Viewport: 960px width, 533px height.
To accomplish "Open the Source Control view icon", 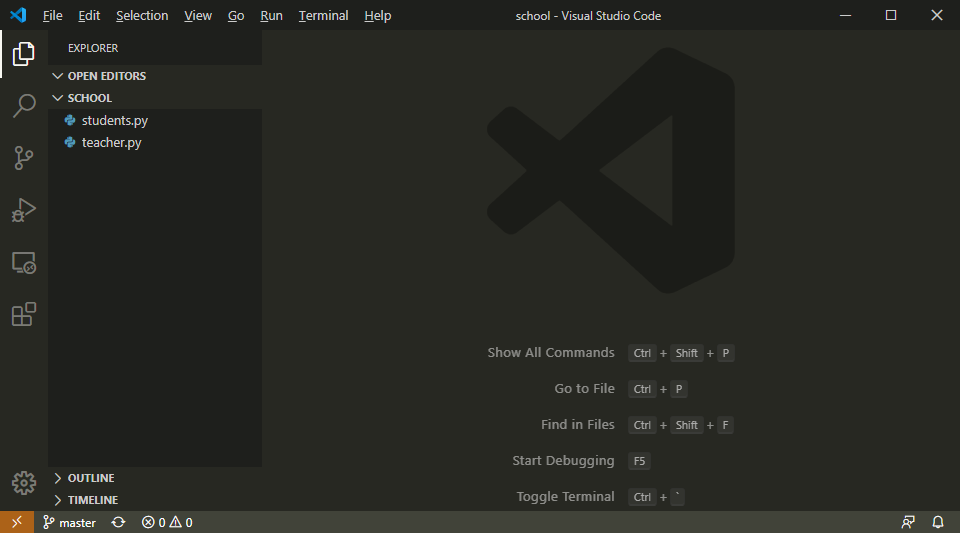I will pos(24,158).
